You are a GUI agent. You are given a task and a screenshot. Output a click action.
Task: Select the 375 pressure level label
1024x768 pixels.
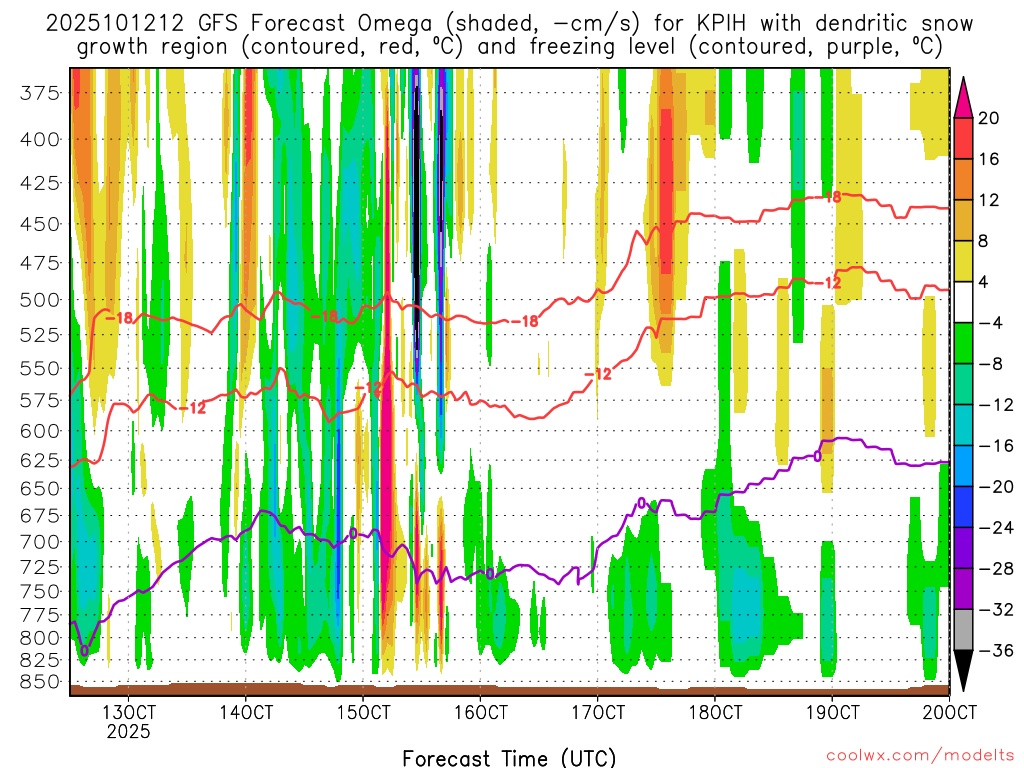tap(39, 93)
